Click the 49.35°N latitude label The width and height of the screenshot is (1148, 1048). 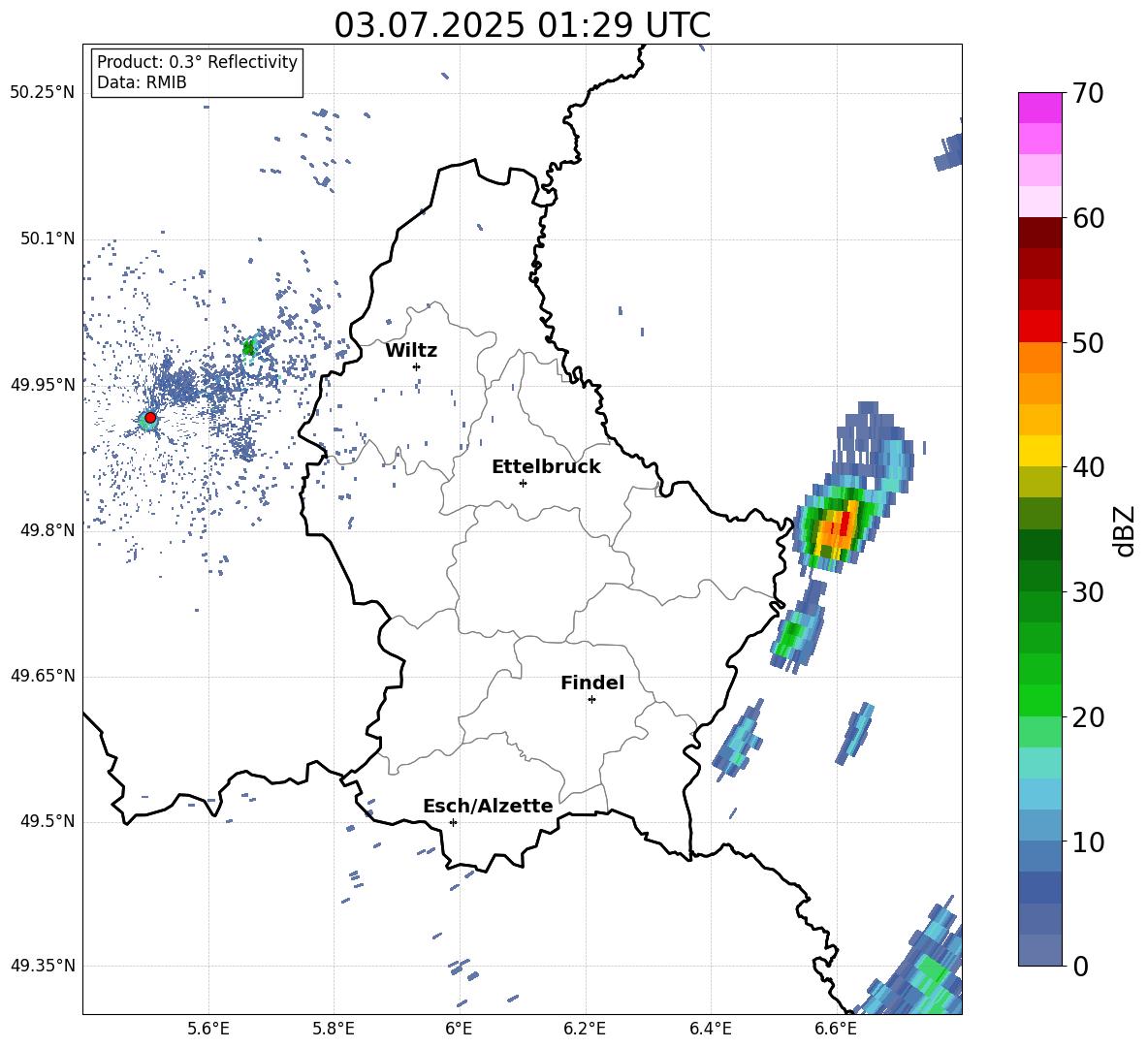[43, 966]
